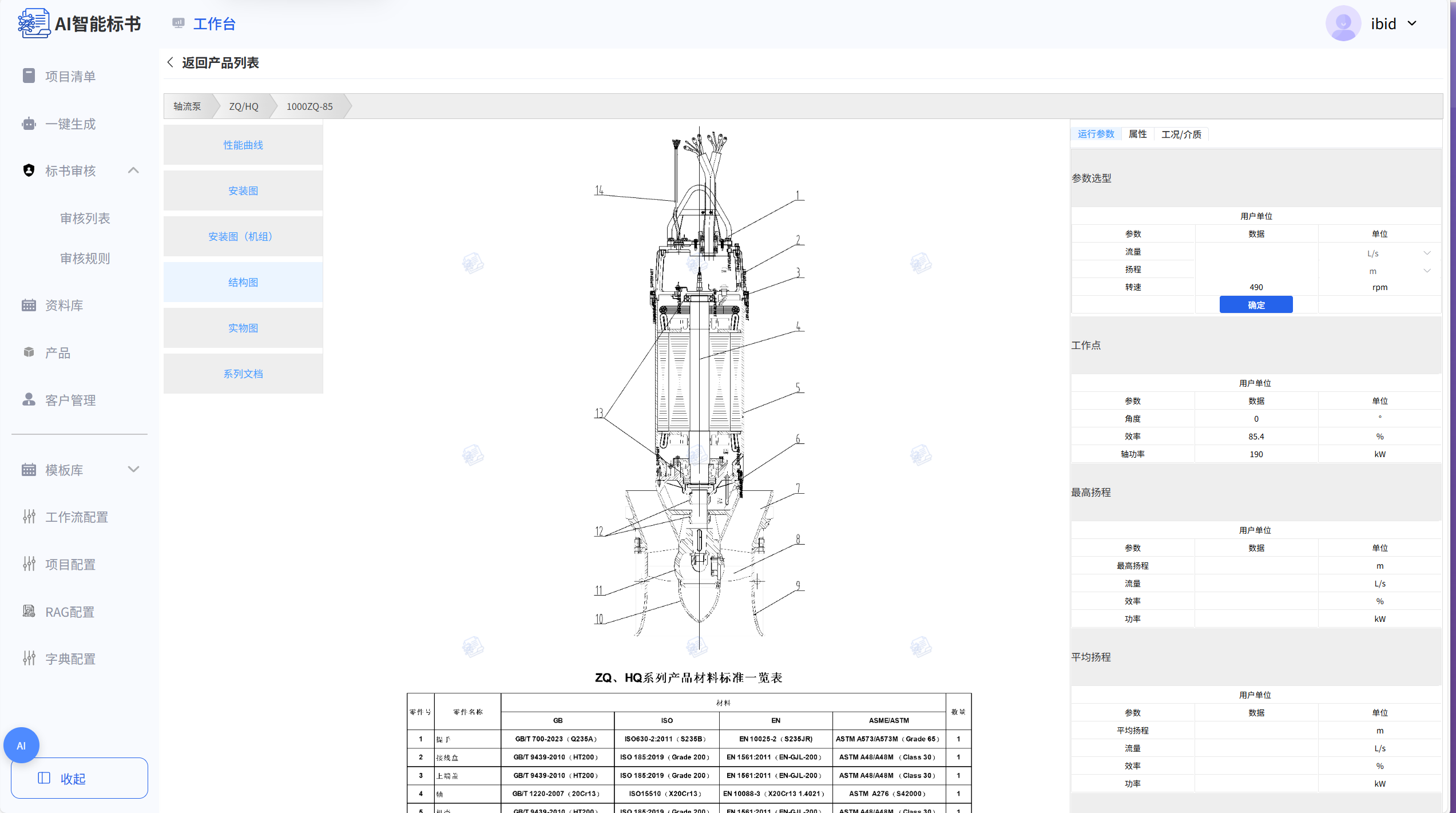This screenshot has height=813, width=1456.
Task: Click the 一键生成 robot icon
Action: coord(29,124)
